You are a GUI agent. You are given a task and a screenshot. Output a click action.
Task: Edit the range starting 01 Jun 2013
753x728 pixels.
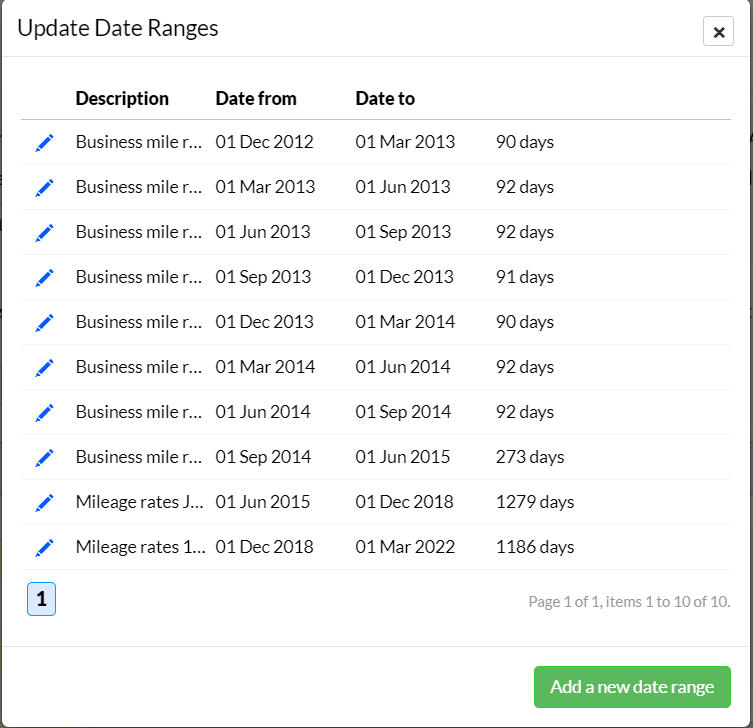44,232
